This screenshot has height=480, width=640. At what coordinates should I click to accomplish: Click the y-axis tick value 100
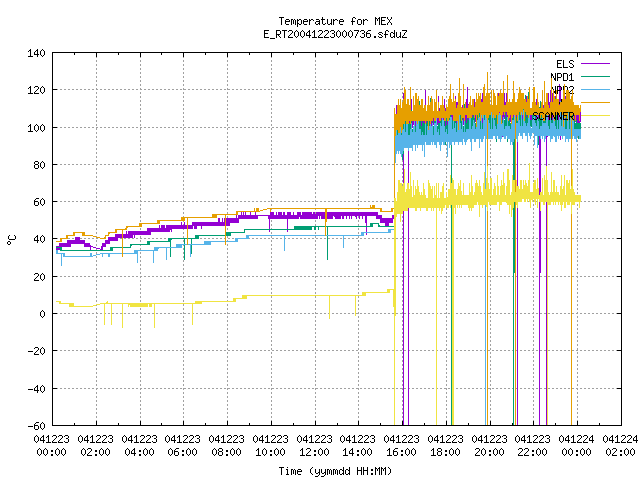pyautogui.click(x=36, y=128)
